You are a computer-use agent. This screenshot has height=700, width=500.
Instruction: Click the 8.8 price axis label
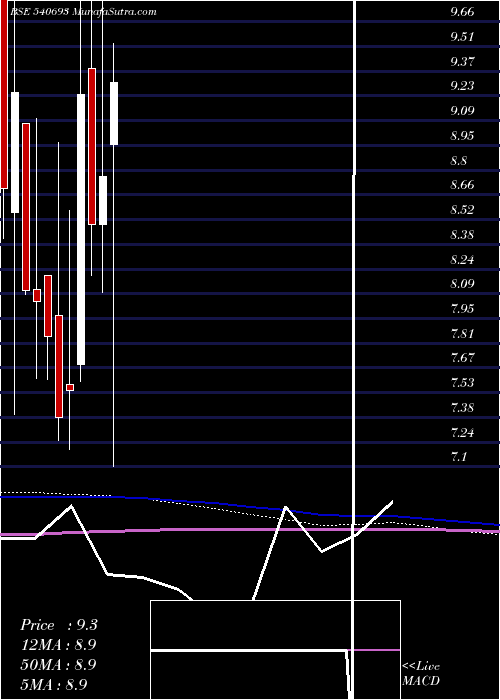click(x=459, y=160)
